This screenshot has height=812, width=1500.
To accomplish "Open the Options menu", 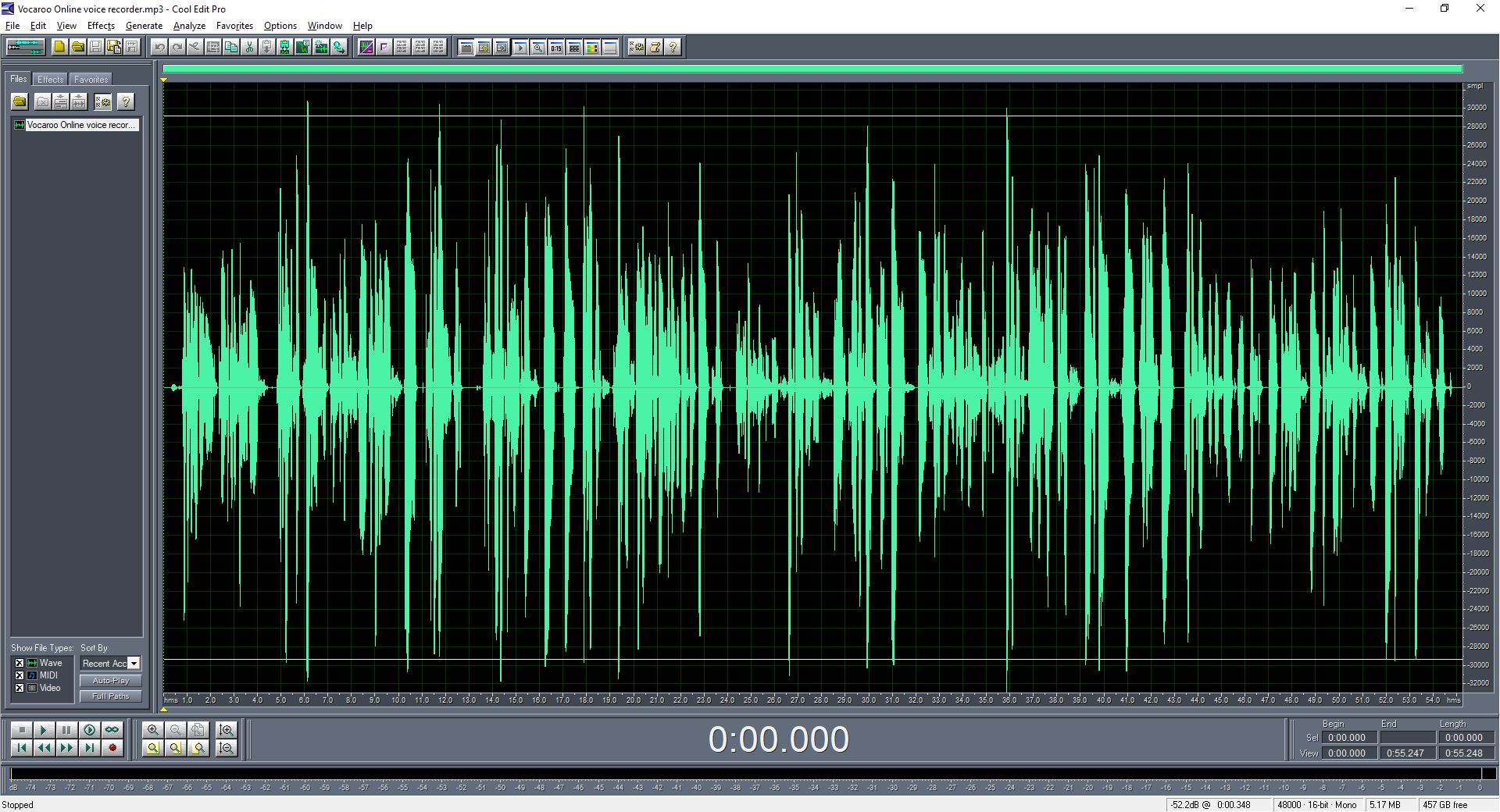I will (x=280, y=26).
